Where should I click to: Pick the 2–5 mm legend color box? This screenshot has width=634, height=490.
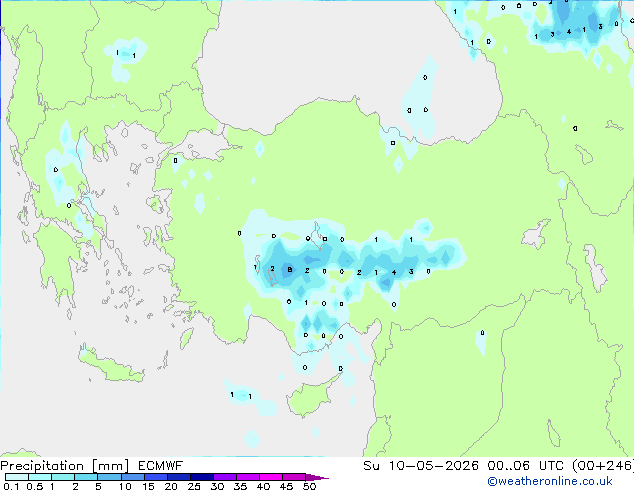click(86, 477)
